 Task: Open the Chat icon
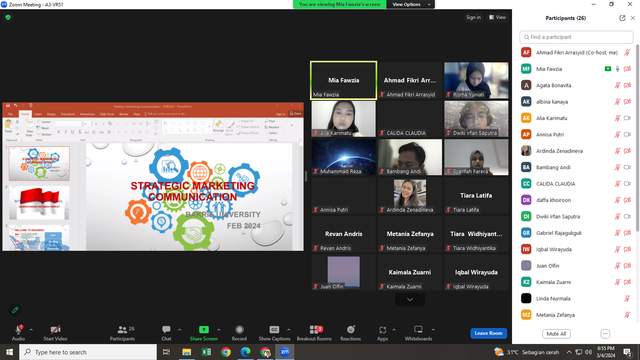(166, 329)
